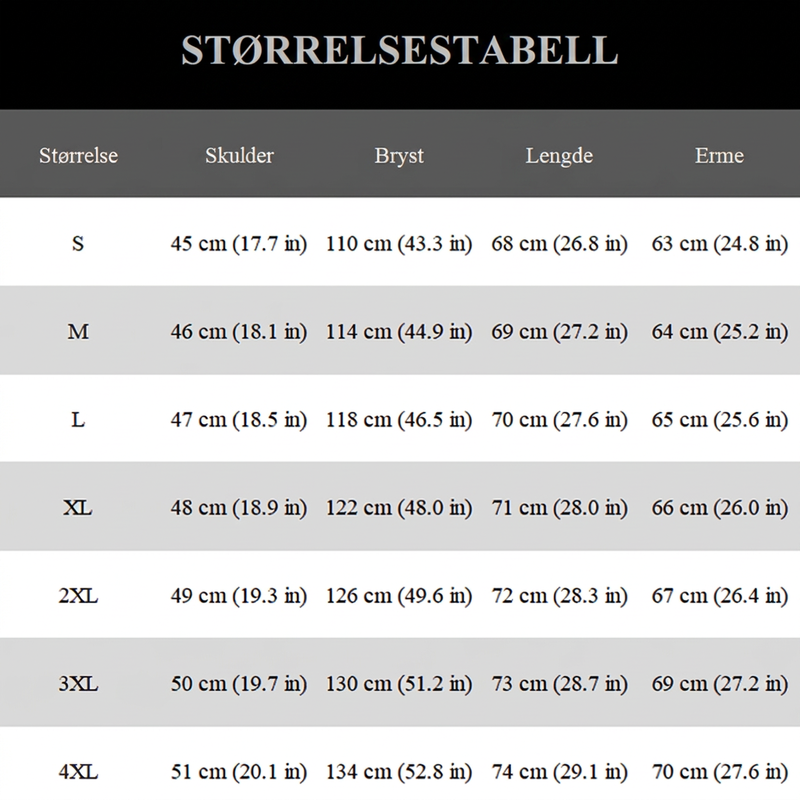The image size is (800, 800).
Task: Click the STØRRELSESTABELL title
Action: click(x=399, y=50)
